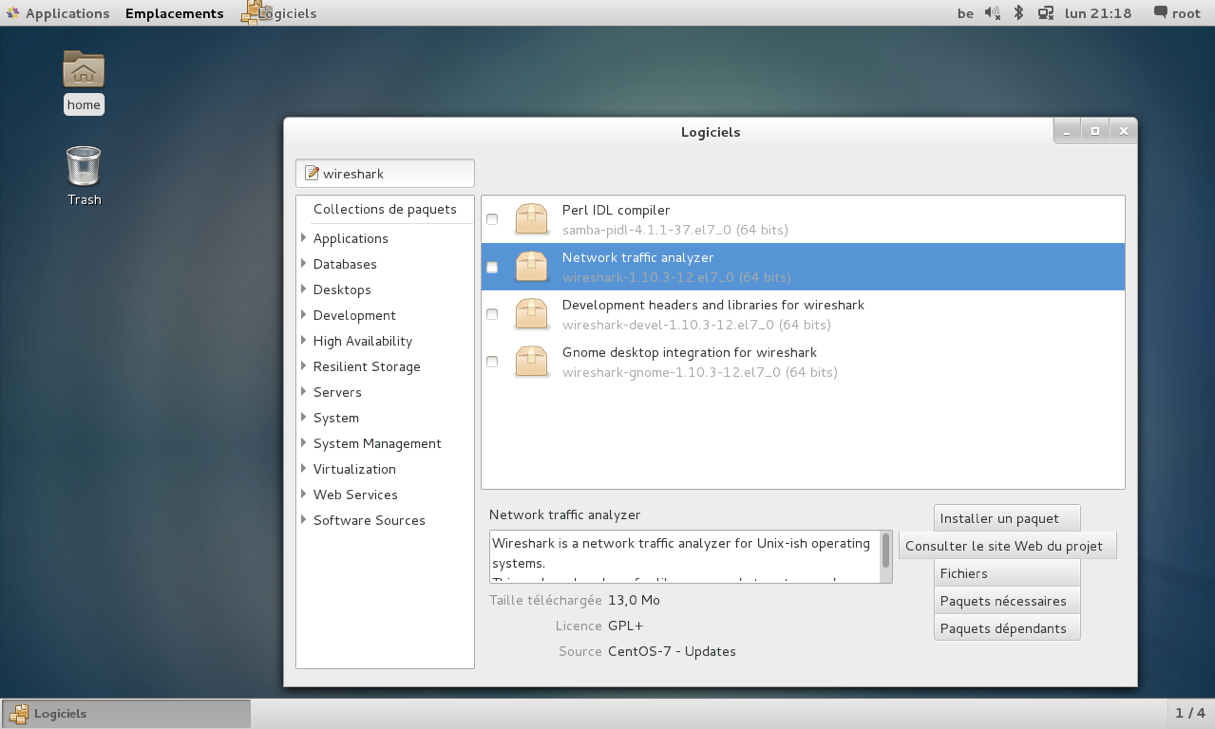Expand the Resilient Storage collection arrow
This screenshot has height=729, width=1215.
tap(304, 366)
